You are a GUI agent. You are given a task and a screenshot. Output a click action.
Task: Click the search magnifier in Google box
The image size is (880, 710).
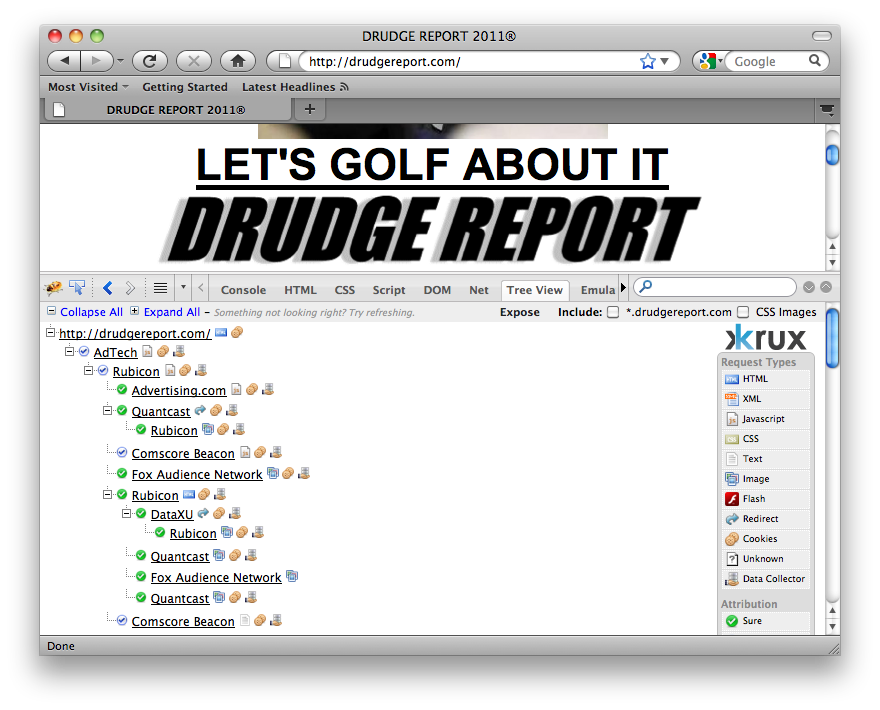(x=814, y=61)
